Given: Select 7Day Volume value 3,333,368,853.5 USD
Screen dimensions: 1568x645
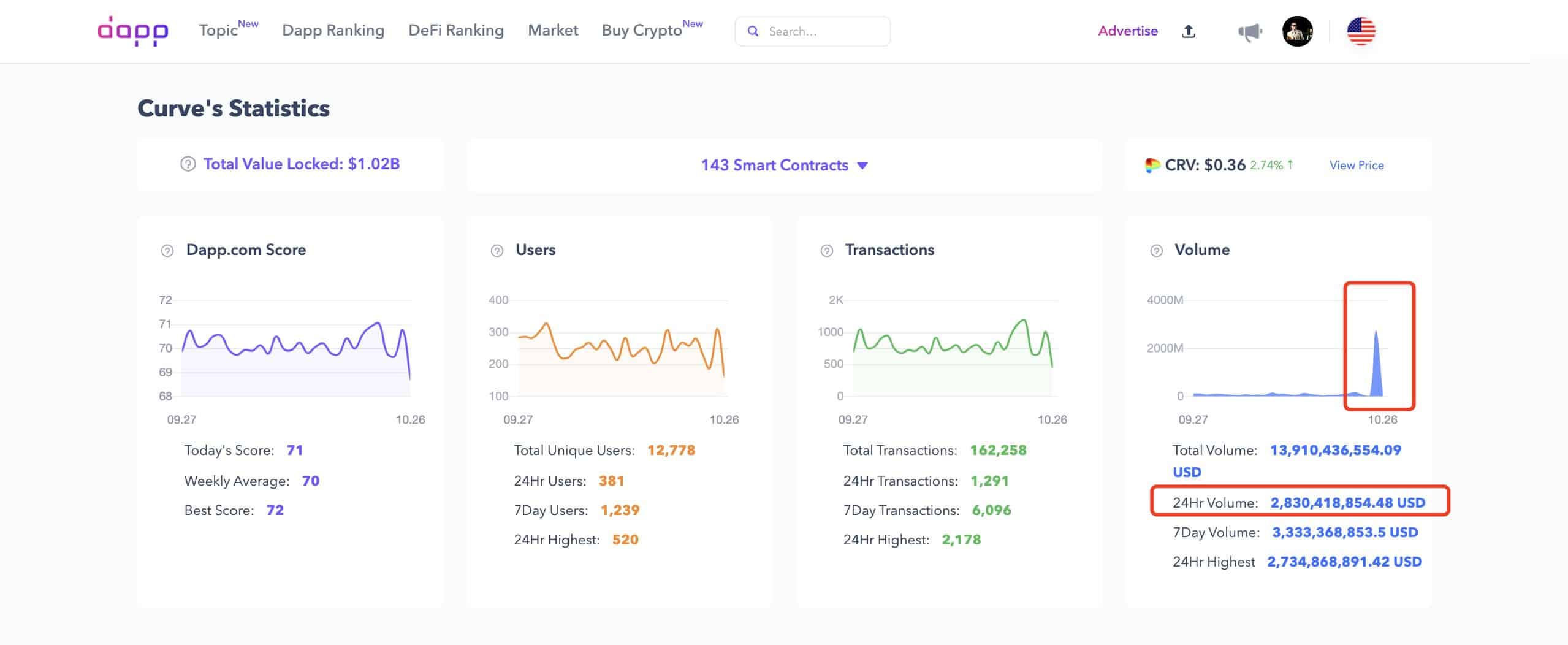Looking at the screenshot, I should click(x=1345, y=532).
